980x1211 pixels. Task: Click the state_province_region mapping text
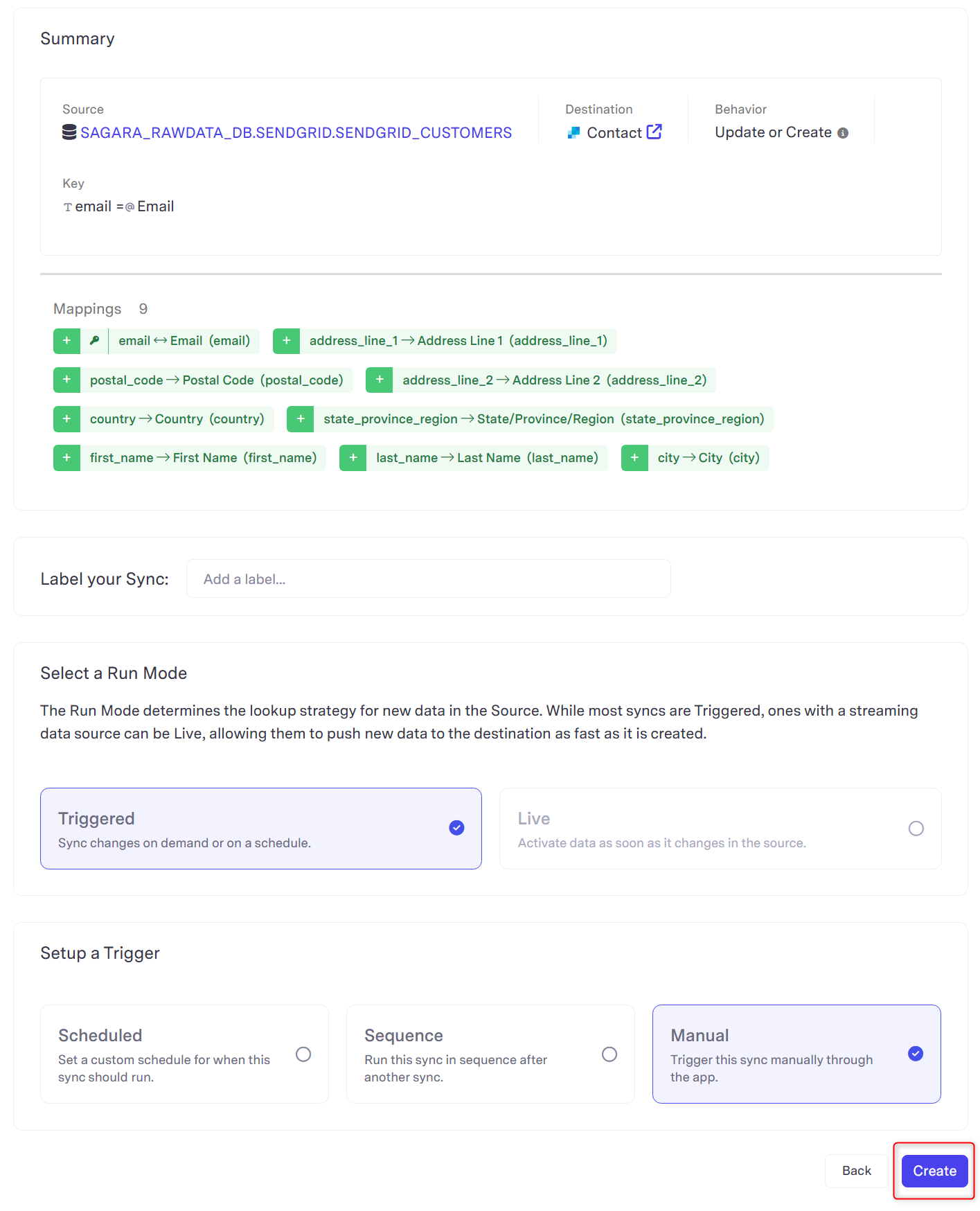point(544,419)
